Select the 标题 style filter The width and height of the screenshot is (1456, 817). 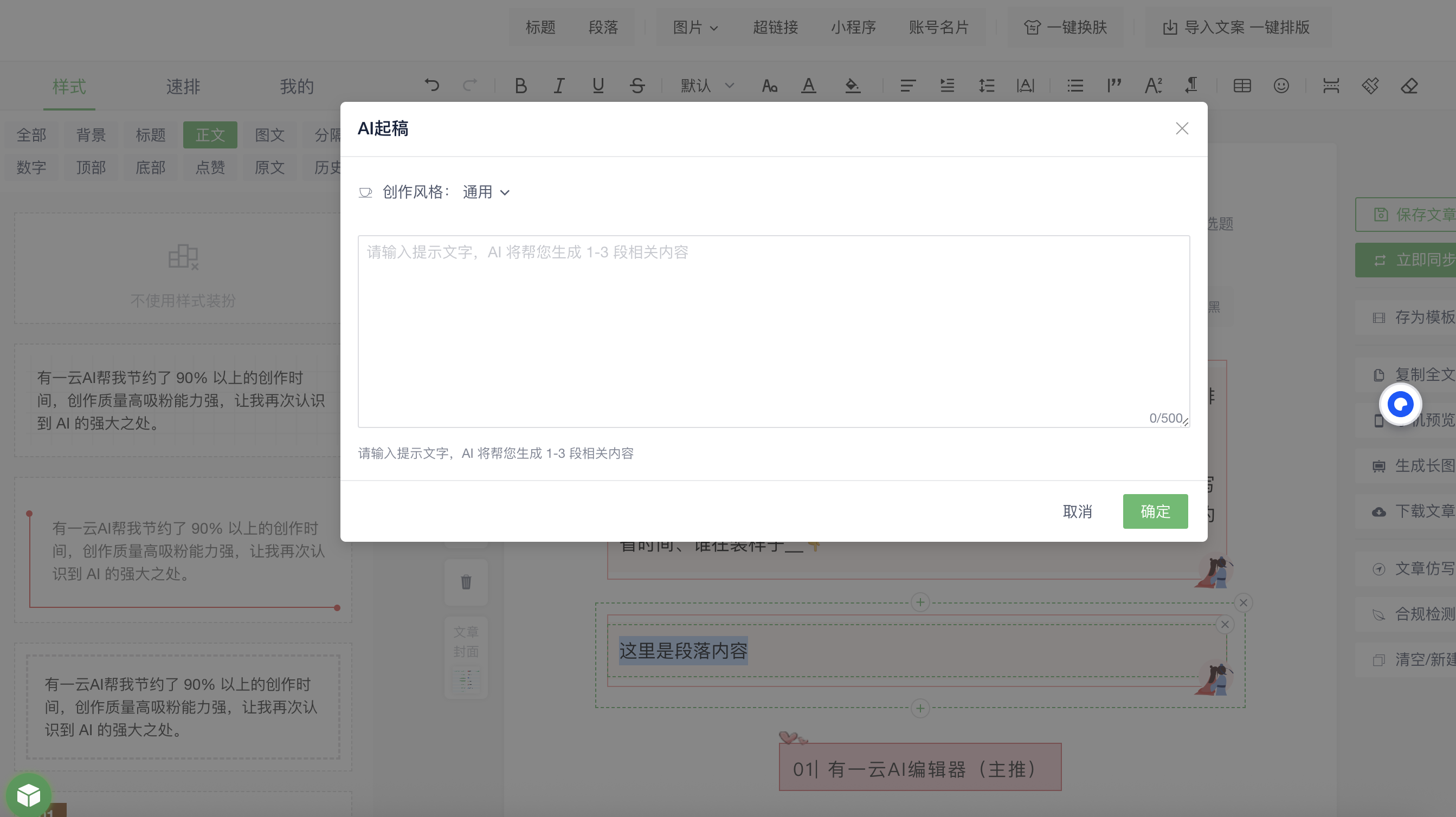[x=150, y=135]
